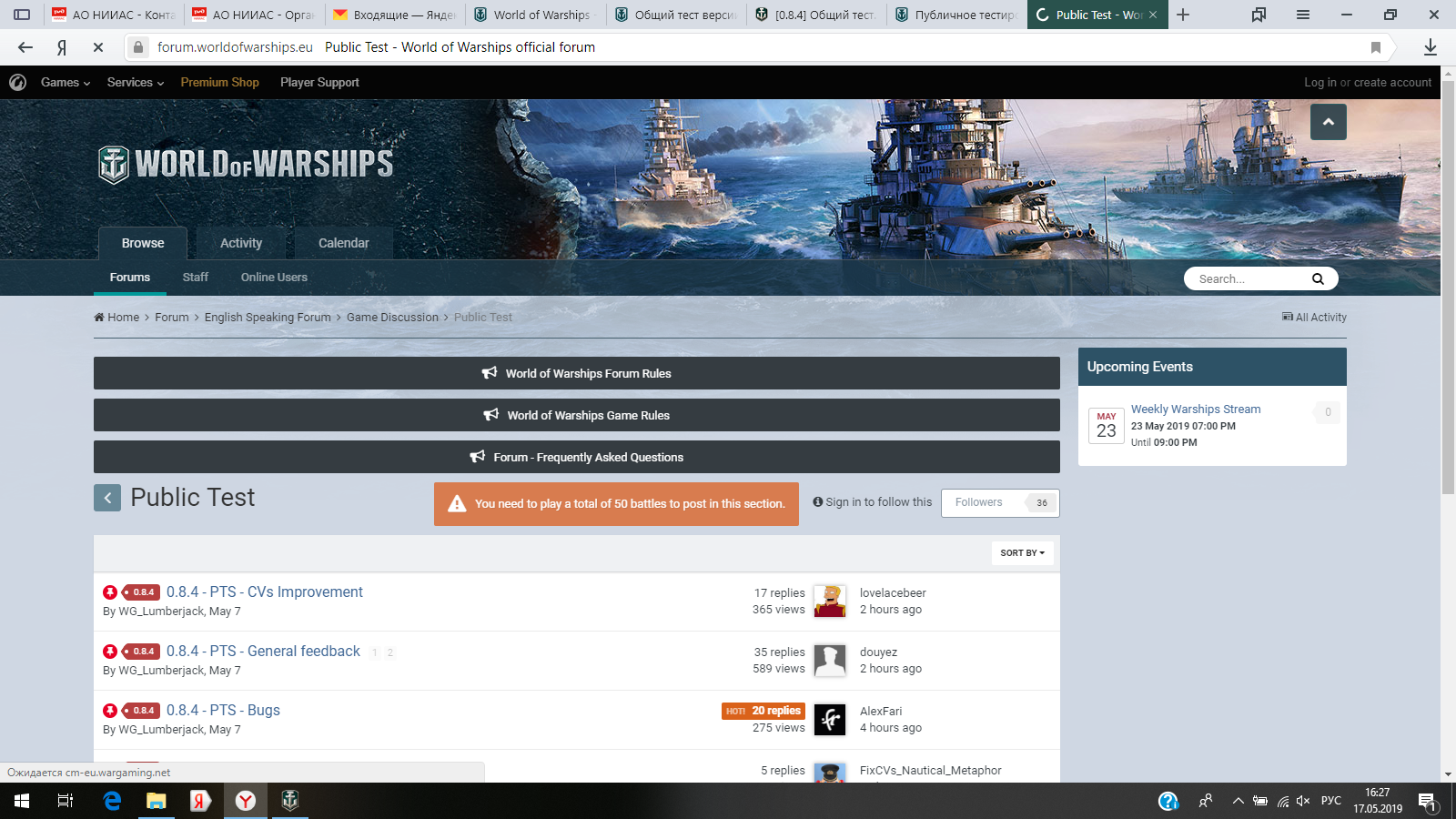Stop page loading with the X icon
The width and height of the screenshot is (1456, 819).
pyautogui.click(x=98, y=47)
